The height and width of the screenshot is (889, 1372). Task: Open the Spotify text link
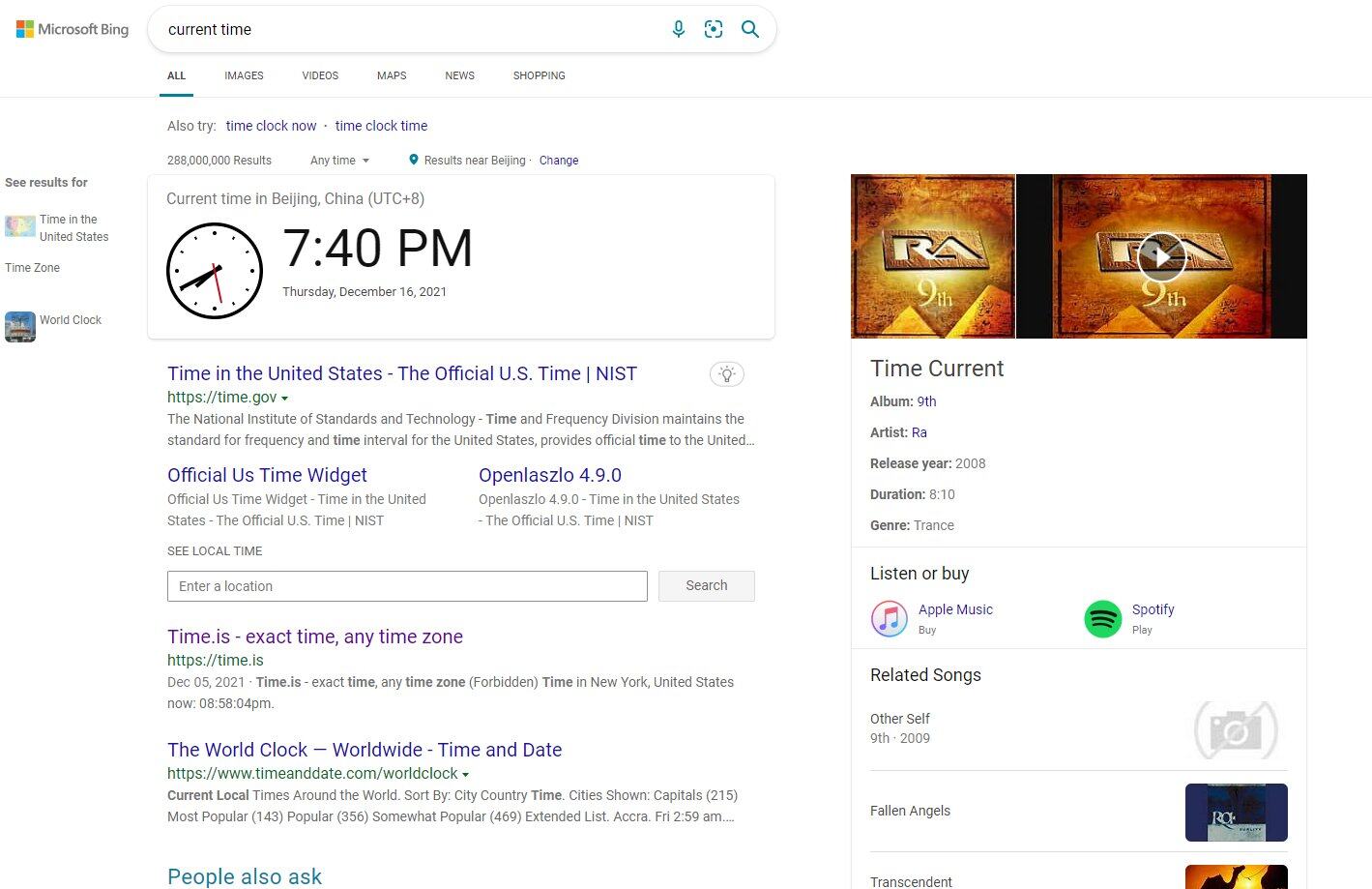[x=1153, y=609]
